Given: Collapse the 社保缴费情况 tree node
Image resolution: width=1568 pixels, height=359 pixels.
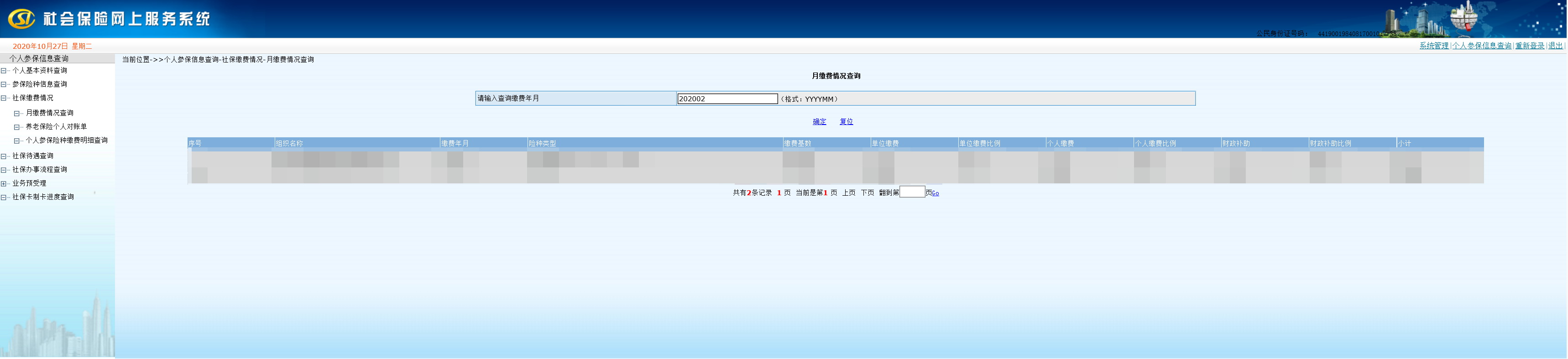Looking at the screenshot, I should [x=4, y=99].
